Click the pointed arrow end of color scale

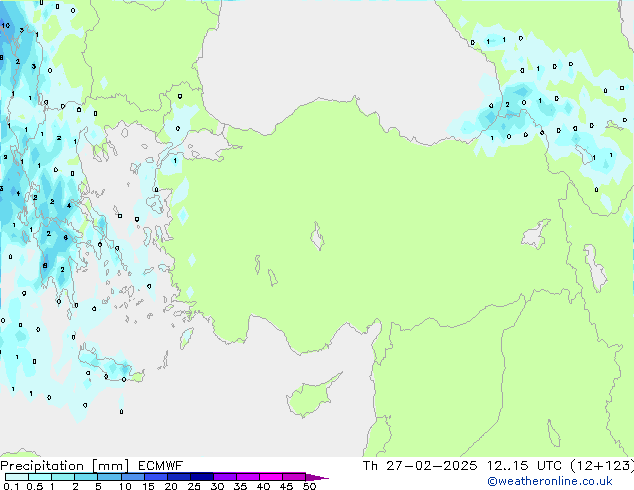(x=317, y=478)
